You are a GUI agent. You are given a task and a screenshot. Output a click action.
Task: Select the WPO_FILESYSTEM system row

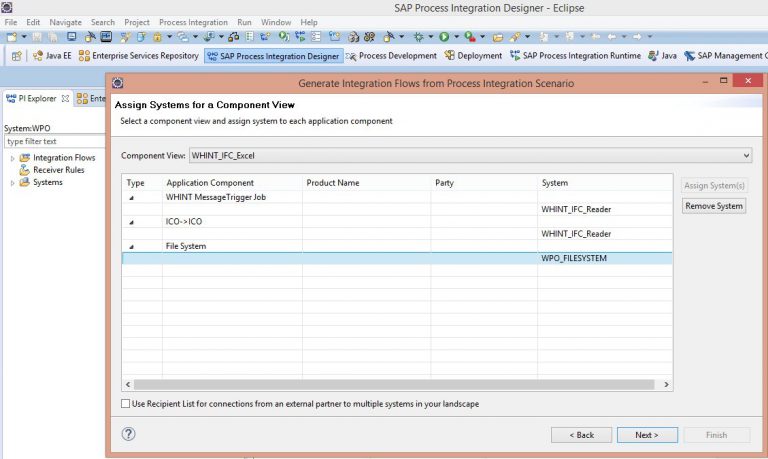click(397, 258)
